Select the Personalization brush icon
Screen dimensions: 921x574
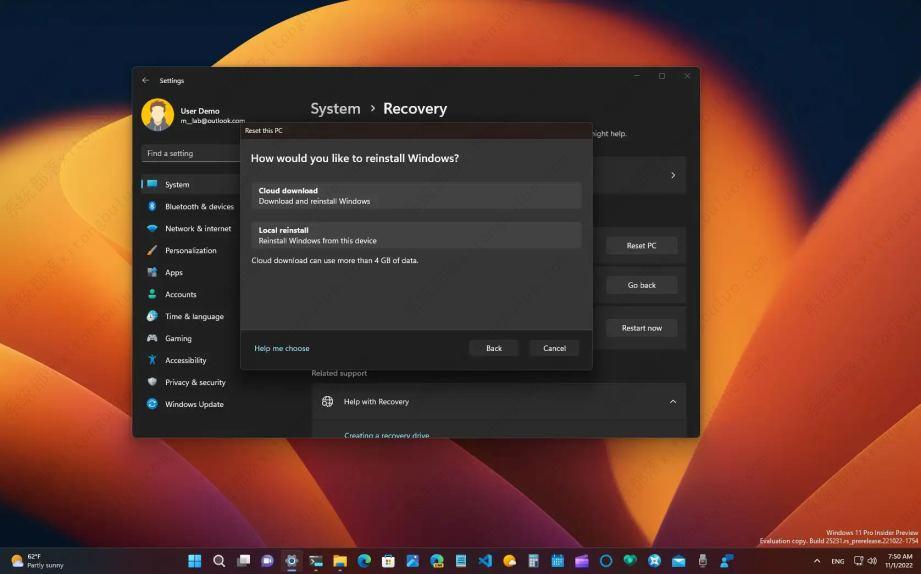coord(152,251)
